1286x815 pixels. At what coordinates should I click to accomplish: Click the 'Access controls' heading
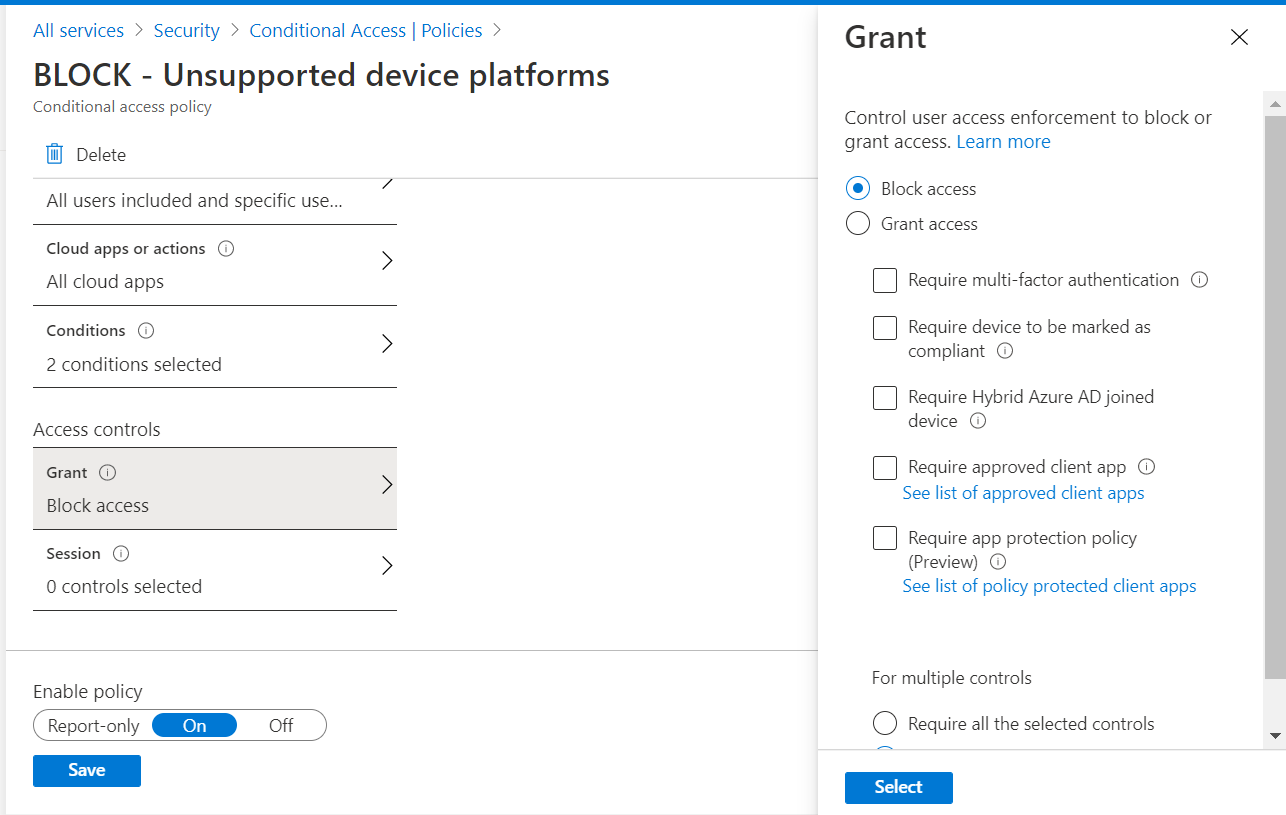click(97, 430)
